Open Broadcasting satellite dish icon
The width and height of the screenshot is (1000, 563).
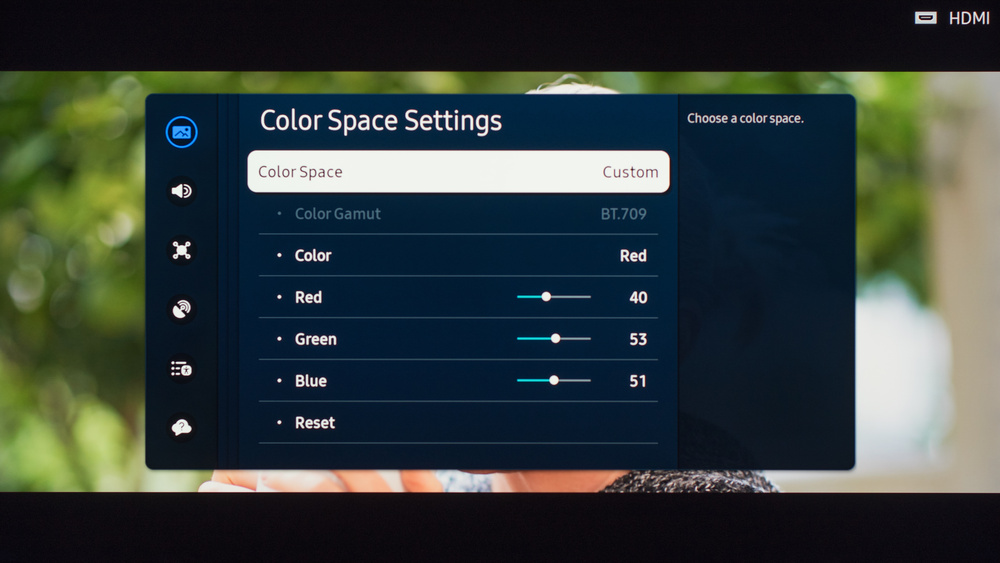pos(181,309)
